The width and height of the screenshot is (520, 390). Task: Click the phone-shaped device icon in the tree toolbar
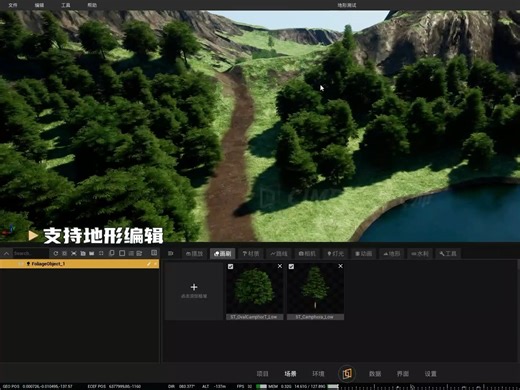click(112, 253)
